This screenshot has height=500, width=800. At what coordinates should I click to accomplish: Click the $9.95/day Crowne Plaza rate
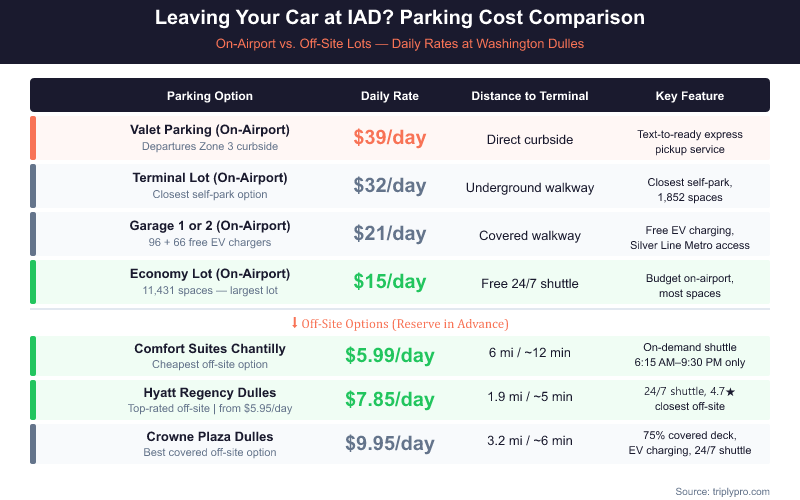[390, 443]
